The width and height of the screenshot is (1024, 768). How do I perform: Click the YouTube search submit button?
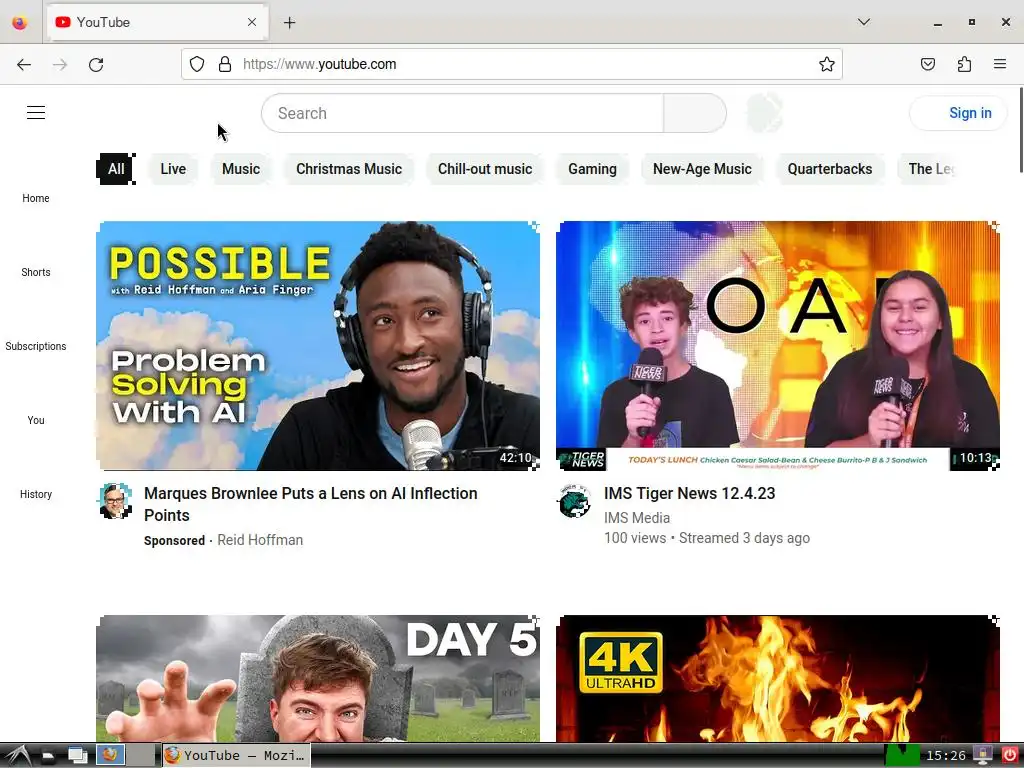[x=695, y=113]
